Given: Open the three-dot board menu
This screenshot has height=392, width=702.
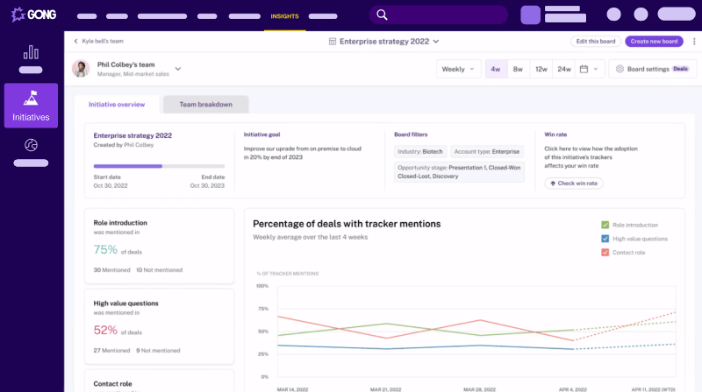Looking at the screenshot, I should (x=694, y=41).
